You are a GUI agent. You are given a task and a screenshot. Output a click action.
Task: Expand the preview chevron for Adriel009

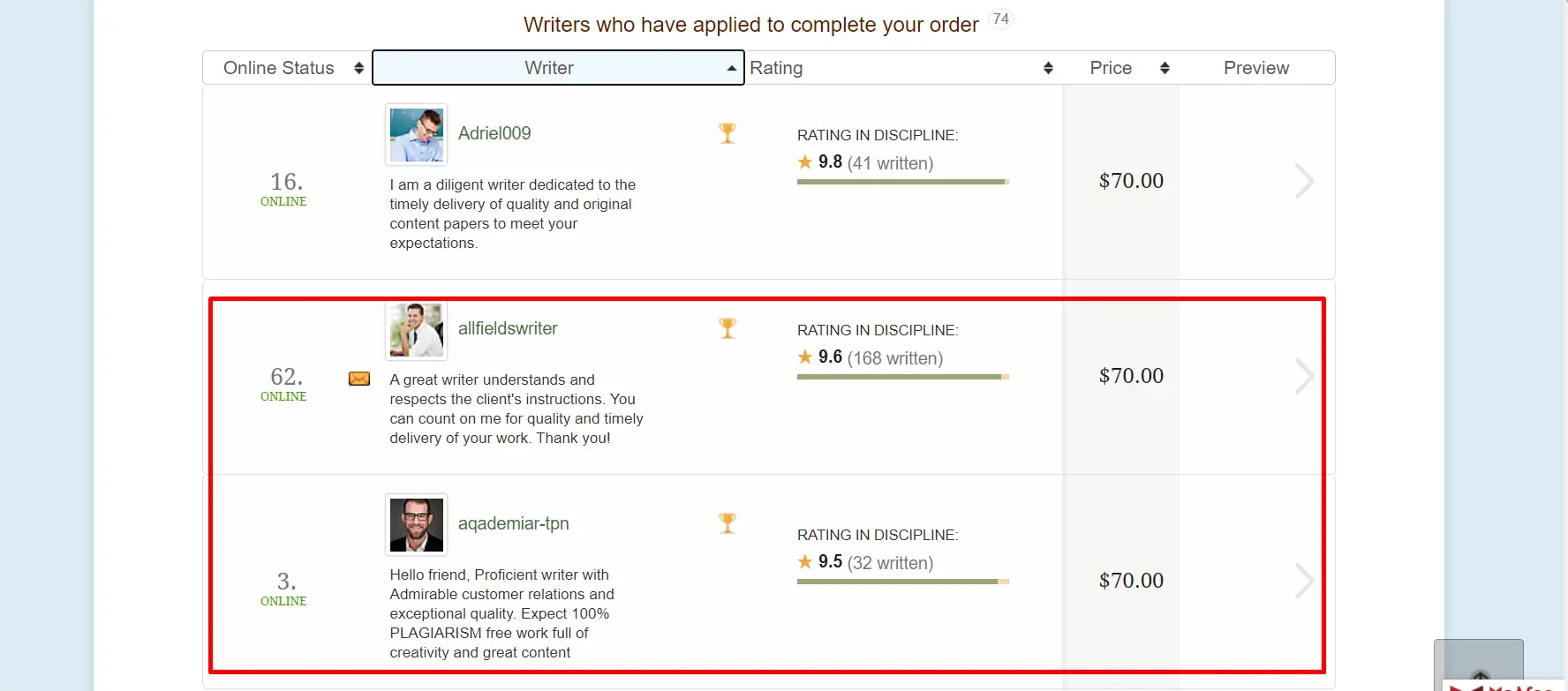pyautogui.click(x=1303, y=181)
